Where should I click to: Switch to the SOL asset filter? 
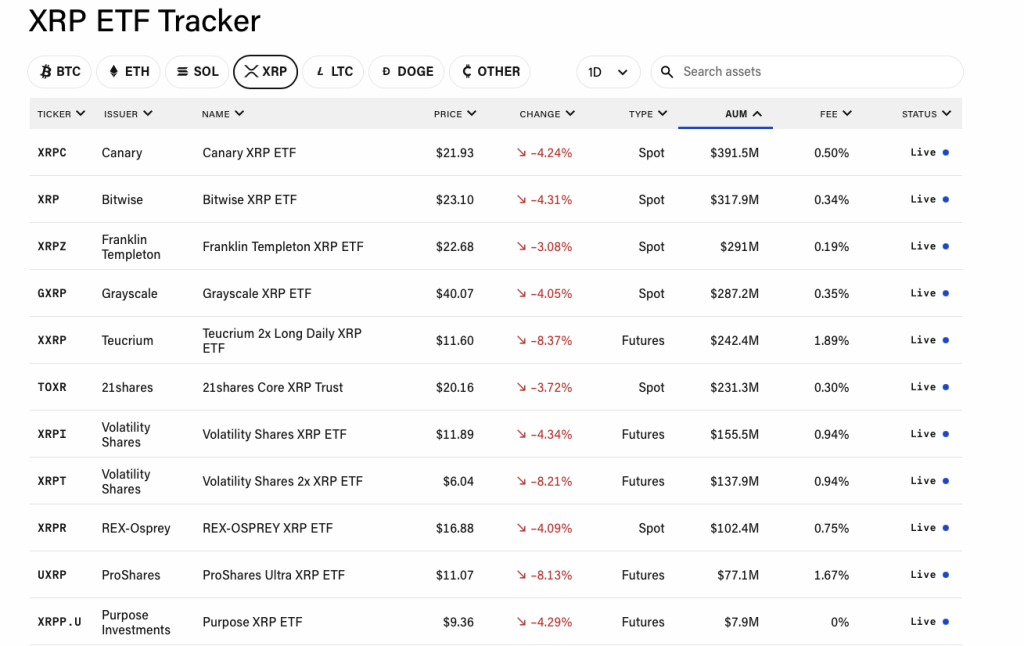(x=197, y=72)
